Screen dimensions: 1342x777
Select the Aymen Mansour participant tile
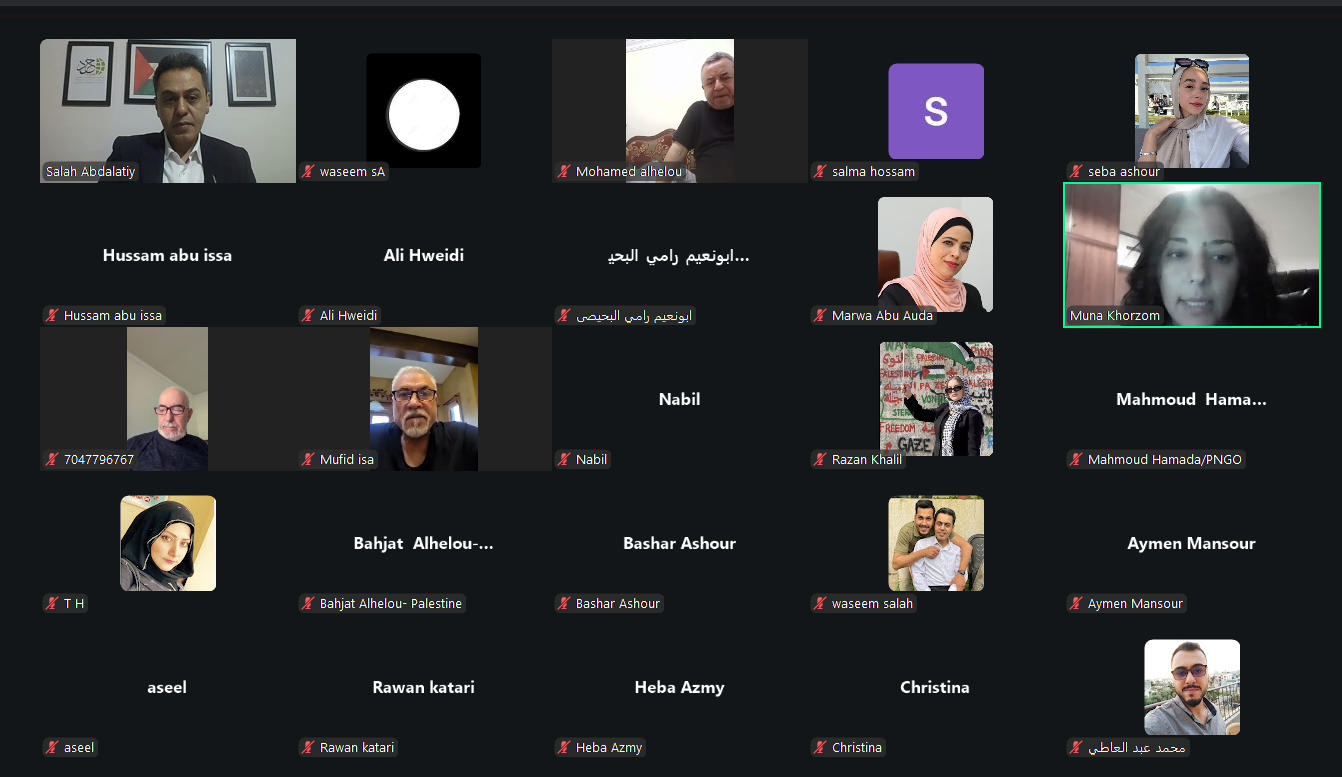1192,543
